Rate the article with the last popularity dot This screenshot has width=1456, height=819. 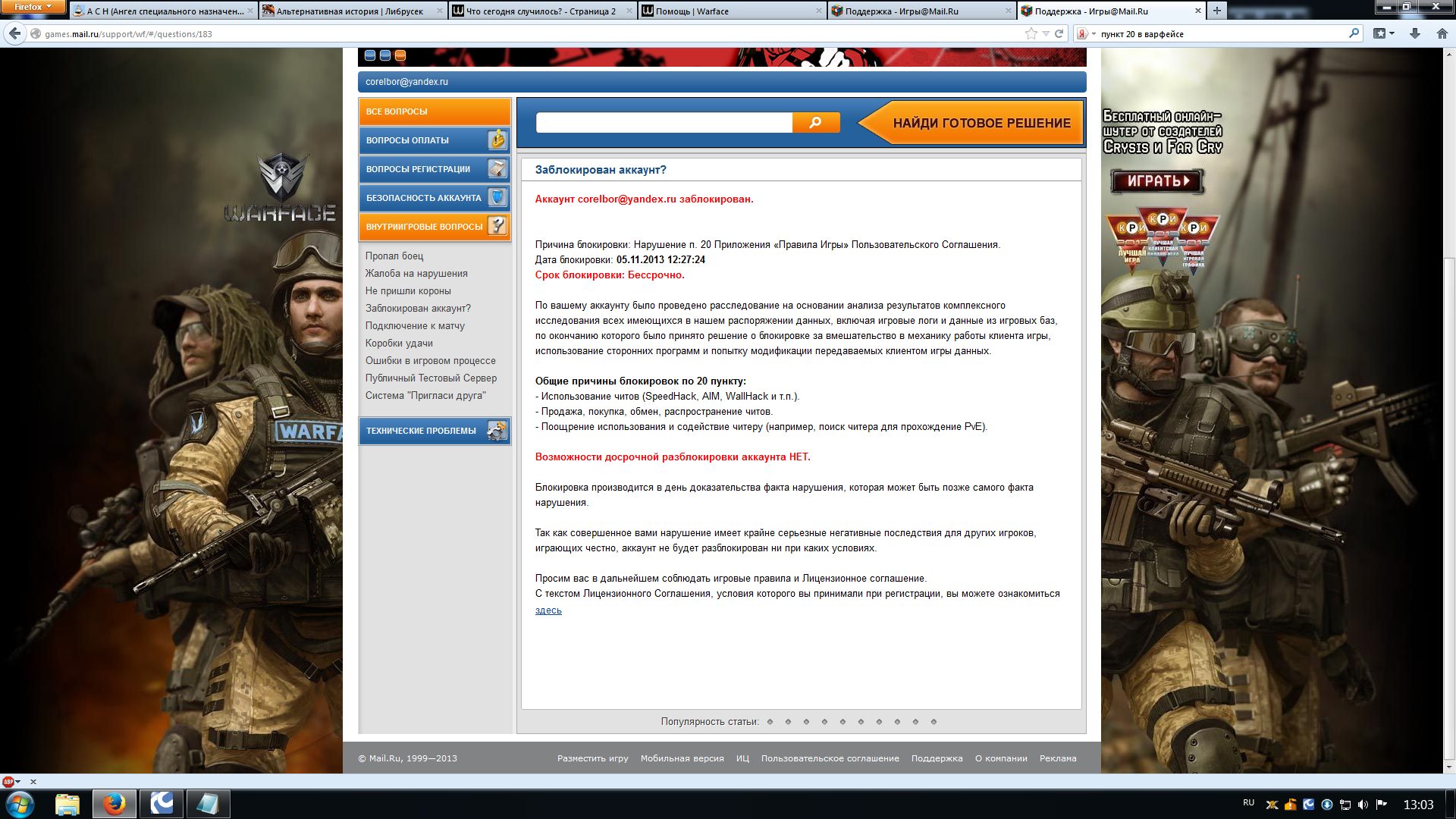[x=934, y=722]
